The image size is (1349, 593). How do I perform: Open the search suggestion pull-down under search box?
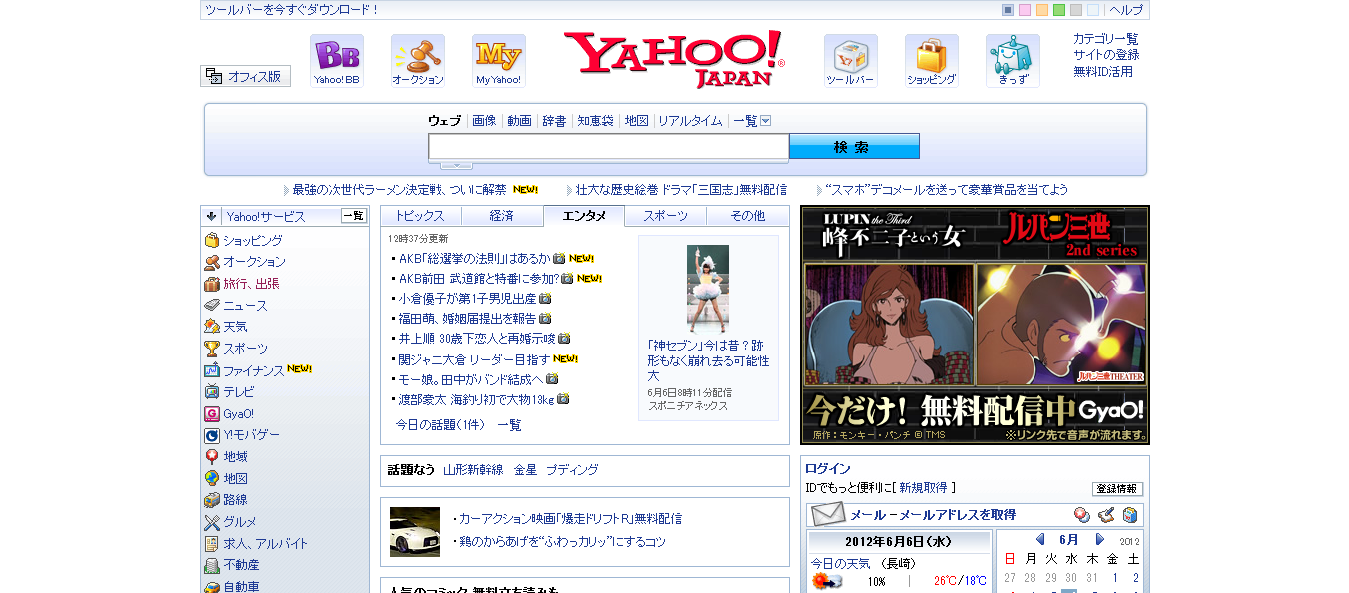coord(456,165)
